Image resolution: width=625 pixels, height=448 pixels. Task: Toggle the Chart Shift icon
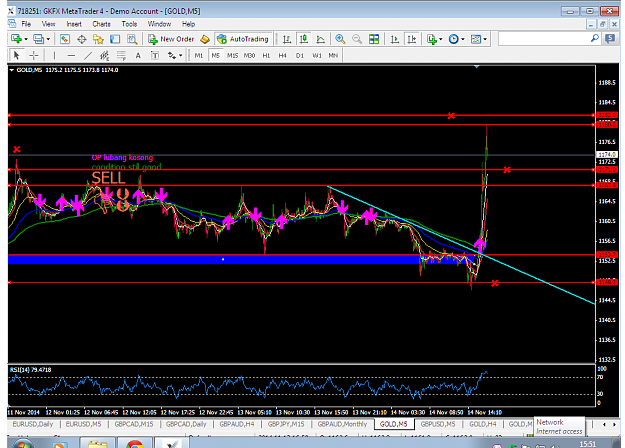411,39
